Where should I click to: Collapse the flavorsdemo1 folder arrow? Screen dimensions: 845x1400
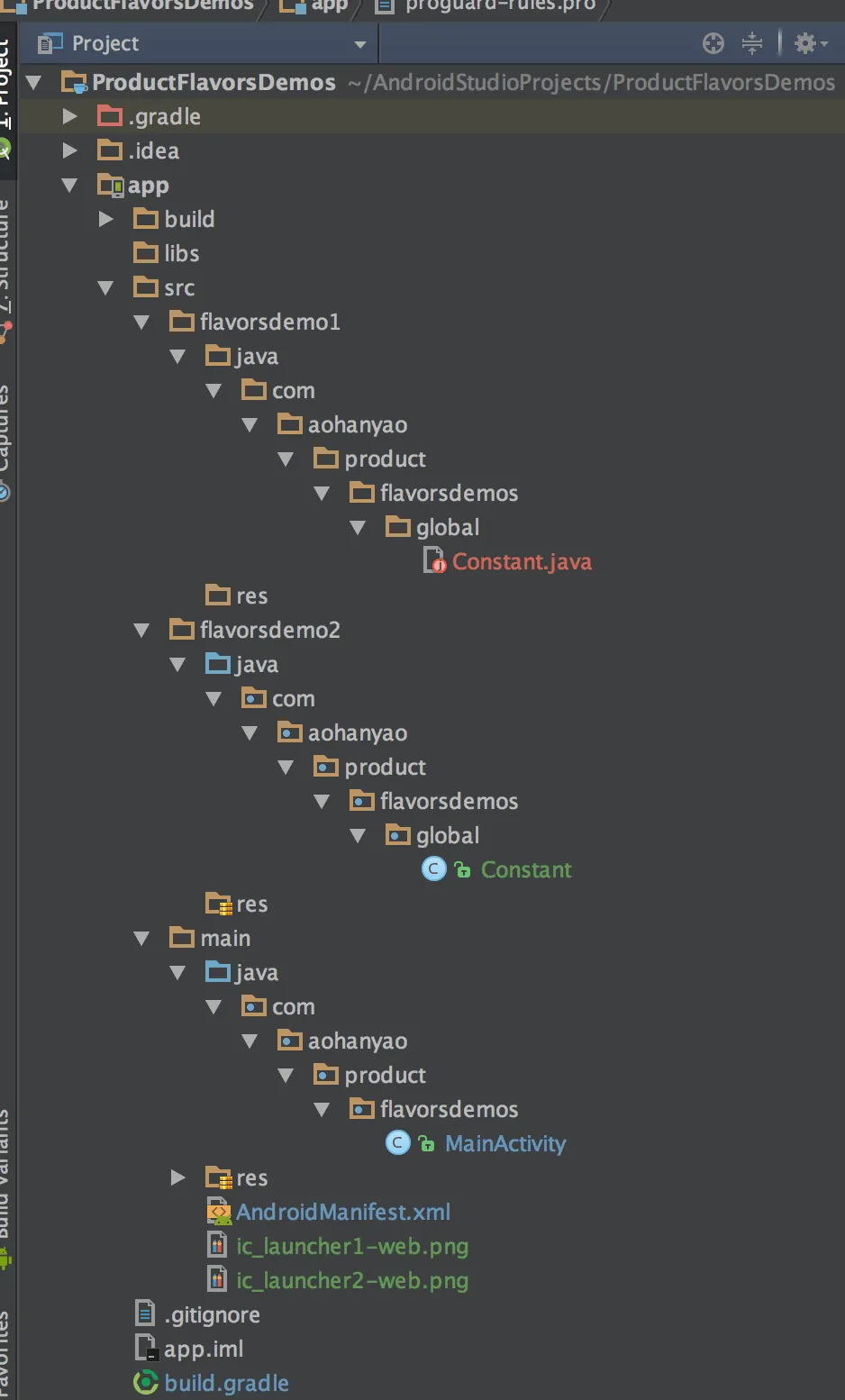[141, 323]
